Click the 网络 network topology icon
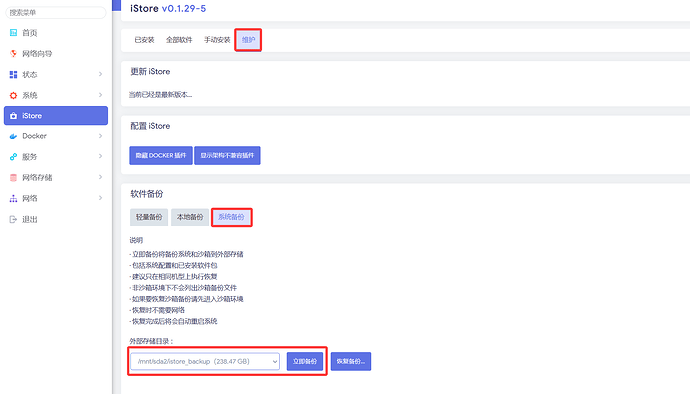This screenshot has height=394, width=690. (x=13, y=199)
